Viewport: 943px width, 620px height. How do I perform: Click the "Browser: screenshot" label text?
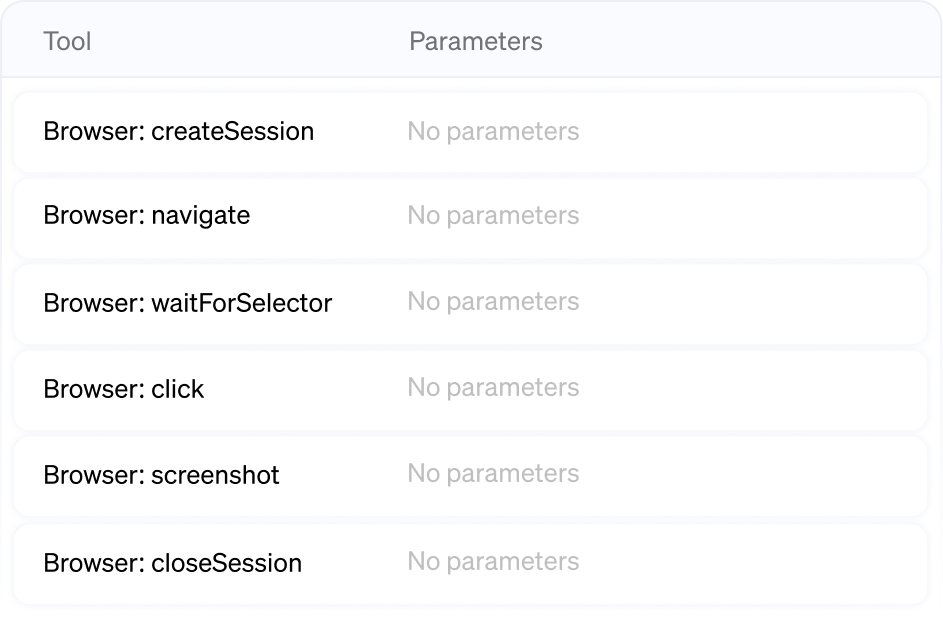(161, 475)
